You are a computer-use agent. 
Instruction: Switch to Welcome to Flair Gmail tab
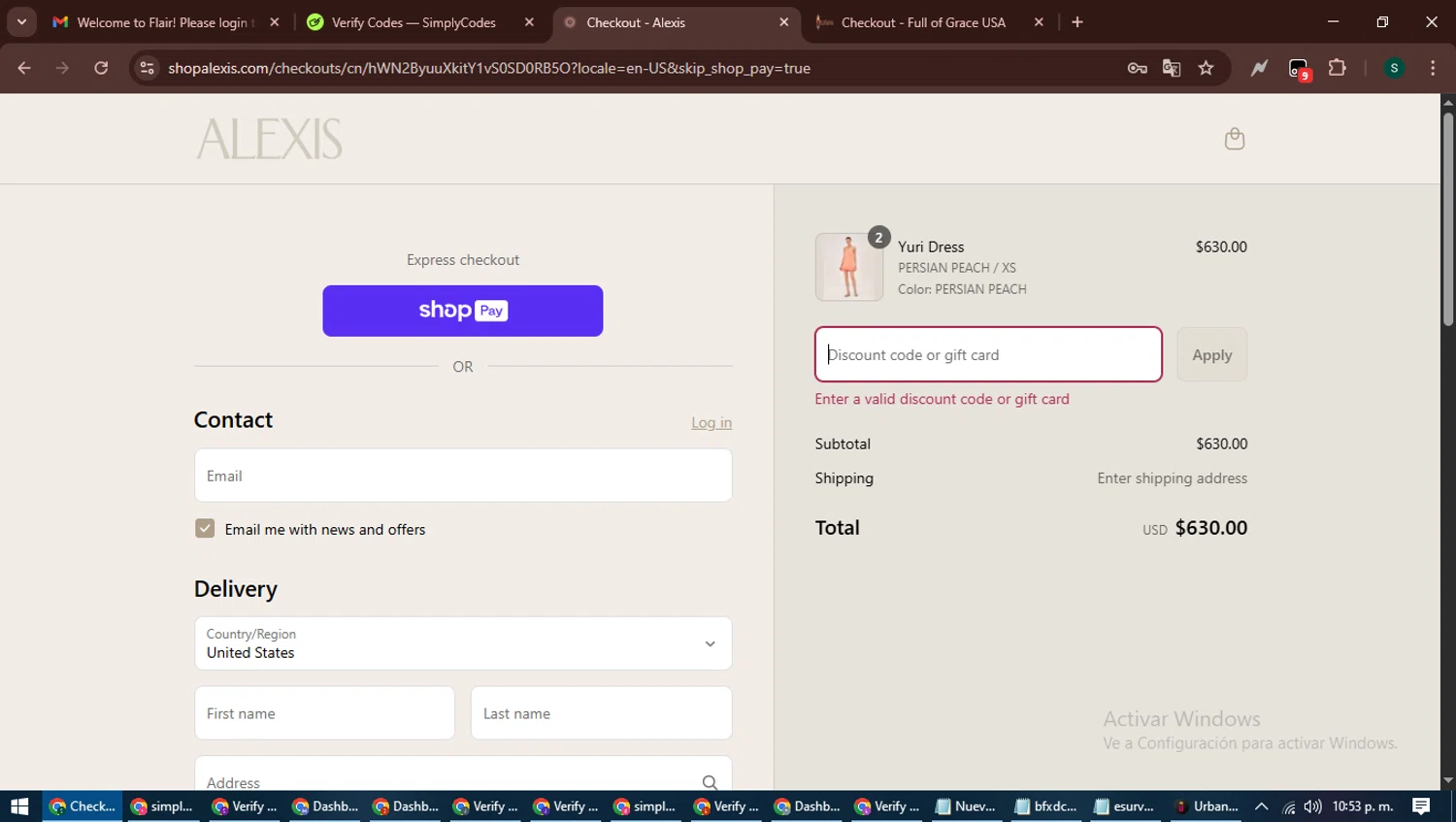165,22
